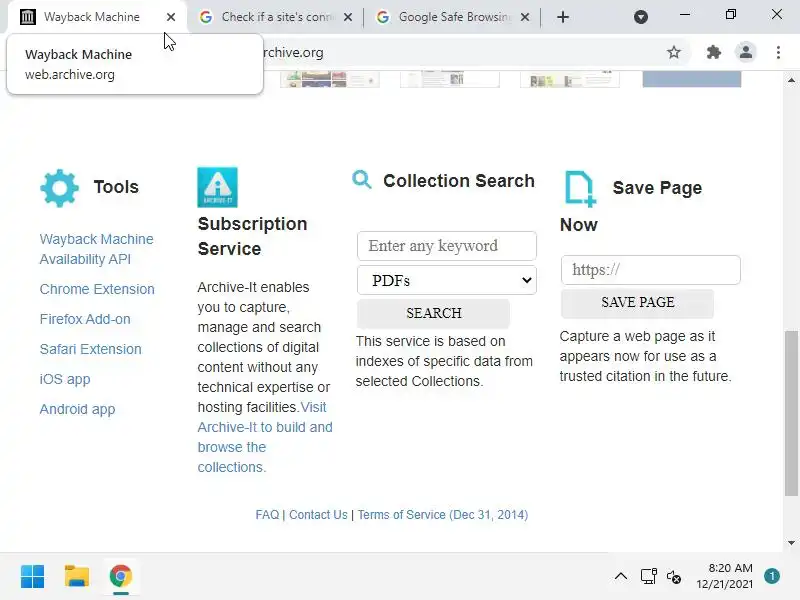
Task: Click the SEARCH button
Action: pyautogui.click(x=433, y=313)
